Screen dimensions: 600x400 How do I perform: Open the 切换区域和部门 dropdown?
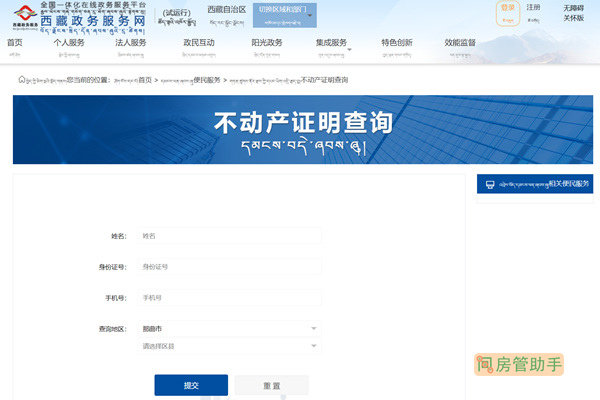pyautogui.click(x=285, y=15)
